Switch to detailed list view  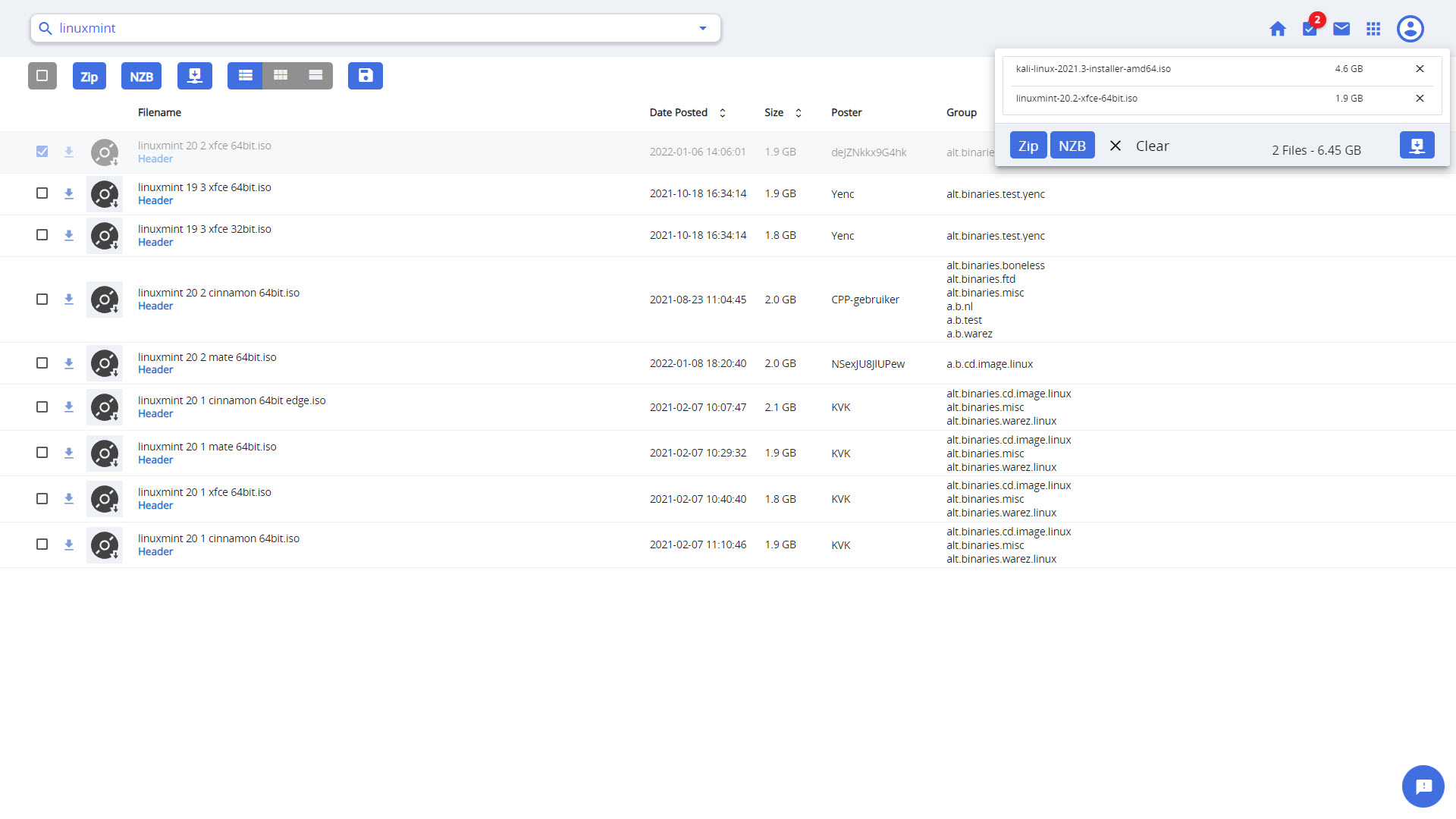245,76
